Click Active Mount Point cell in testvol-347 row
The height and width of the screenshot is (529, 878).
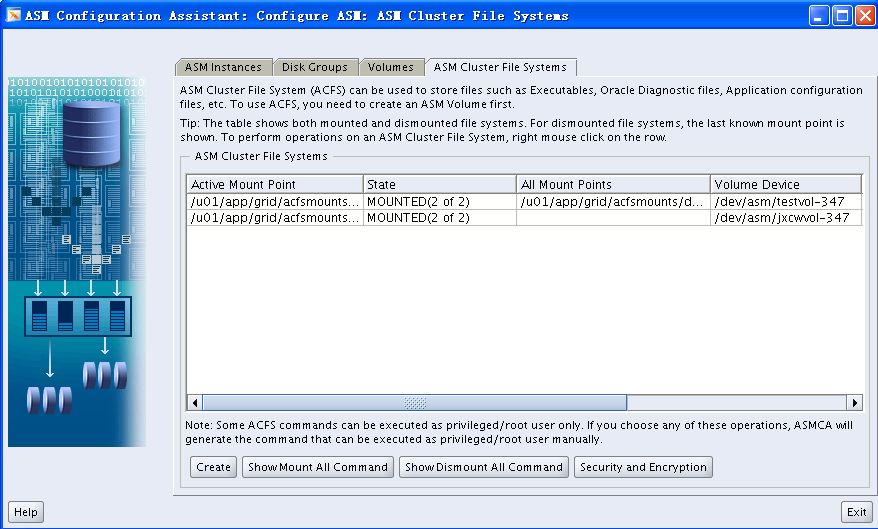(x=275, y=202)
